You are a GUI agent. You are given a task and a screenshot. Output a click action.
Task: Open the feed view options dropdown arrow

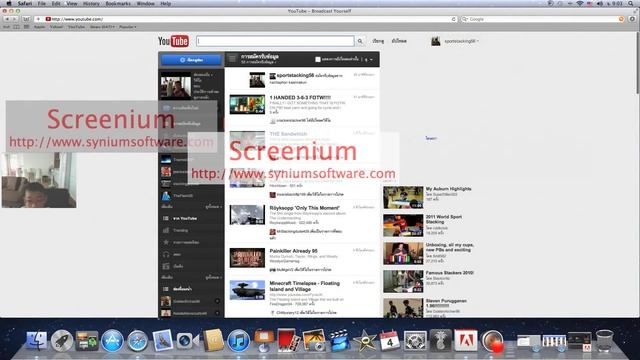click(371, 60)
